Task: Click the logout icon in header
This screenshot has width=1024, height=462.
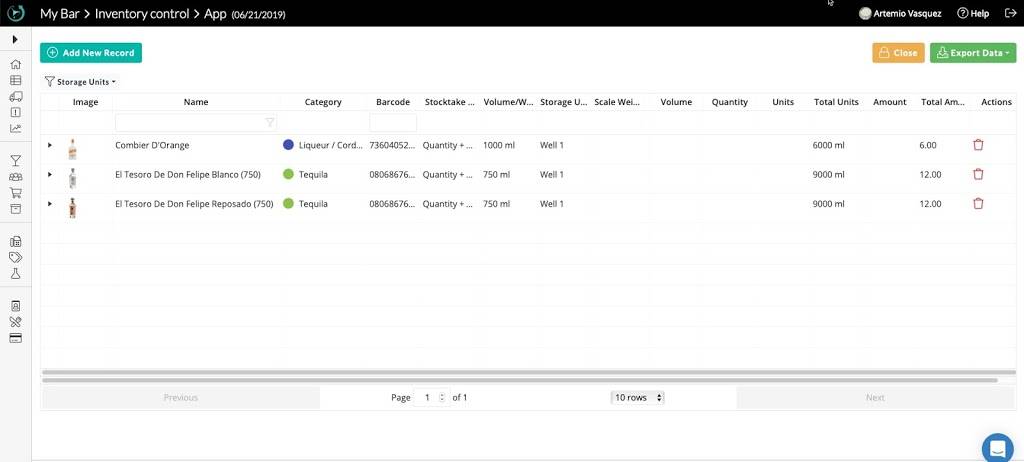Action: tap(1009, 13)
